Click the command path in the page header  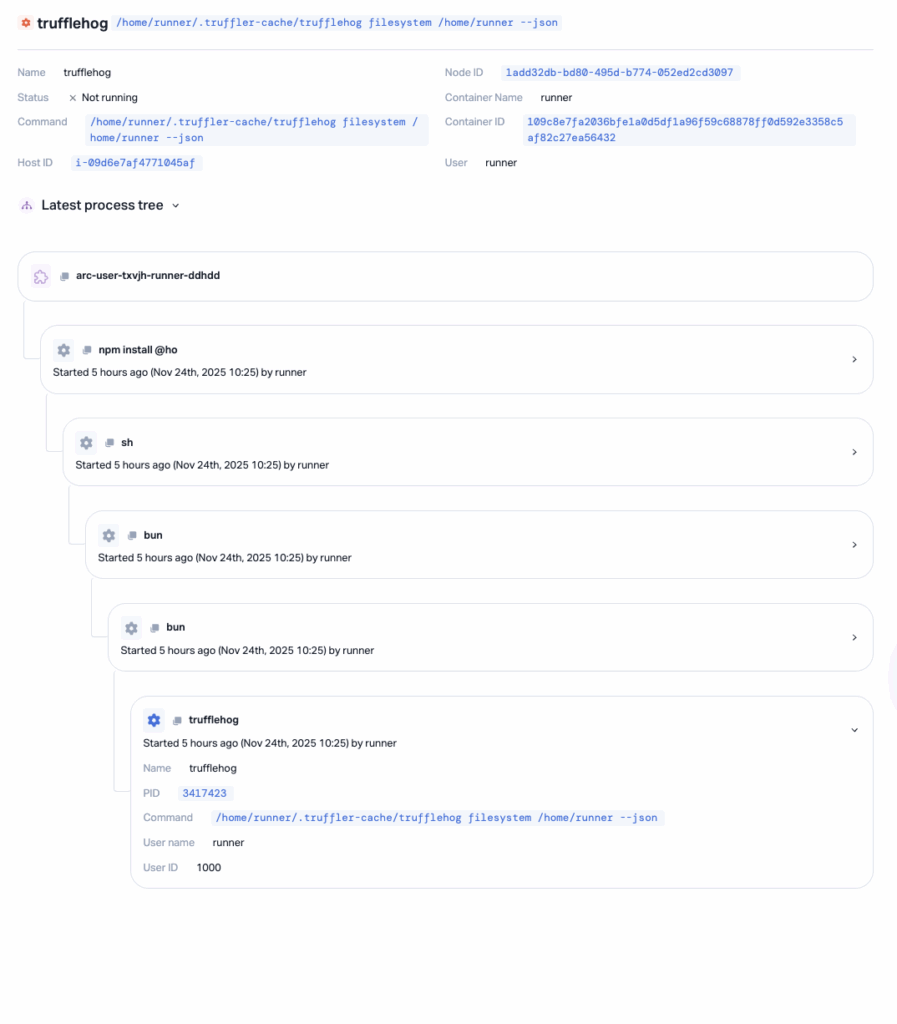pos(339,23)
